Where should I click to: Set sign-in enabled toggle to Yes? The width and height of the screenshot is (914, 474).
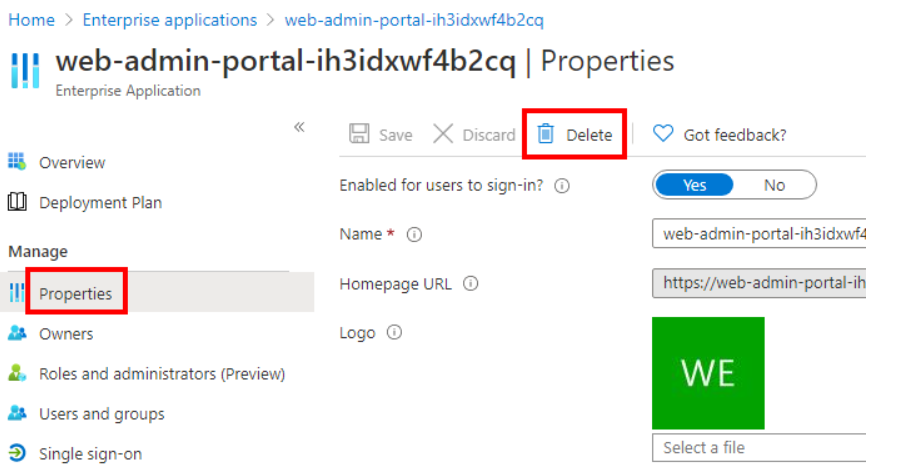pyautogui.click(x=694, y=185)
